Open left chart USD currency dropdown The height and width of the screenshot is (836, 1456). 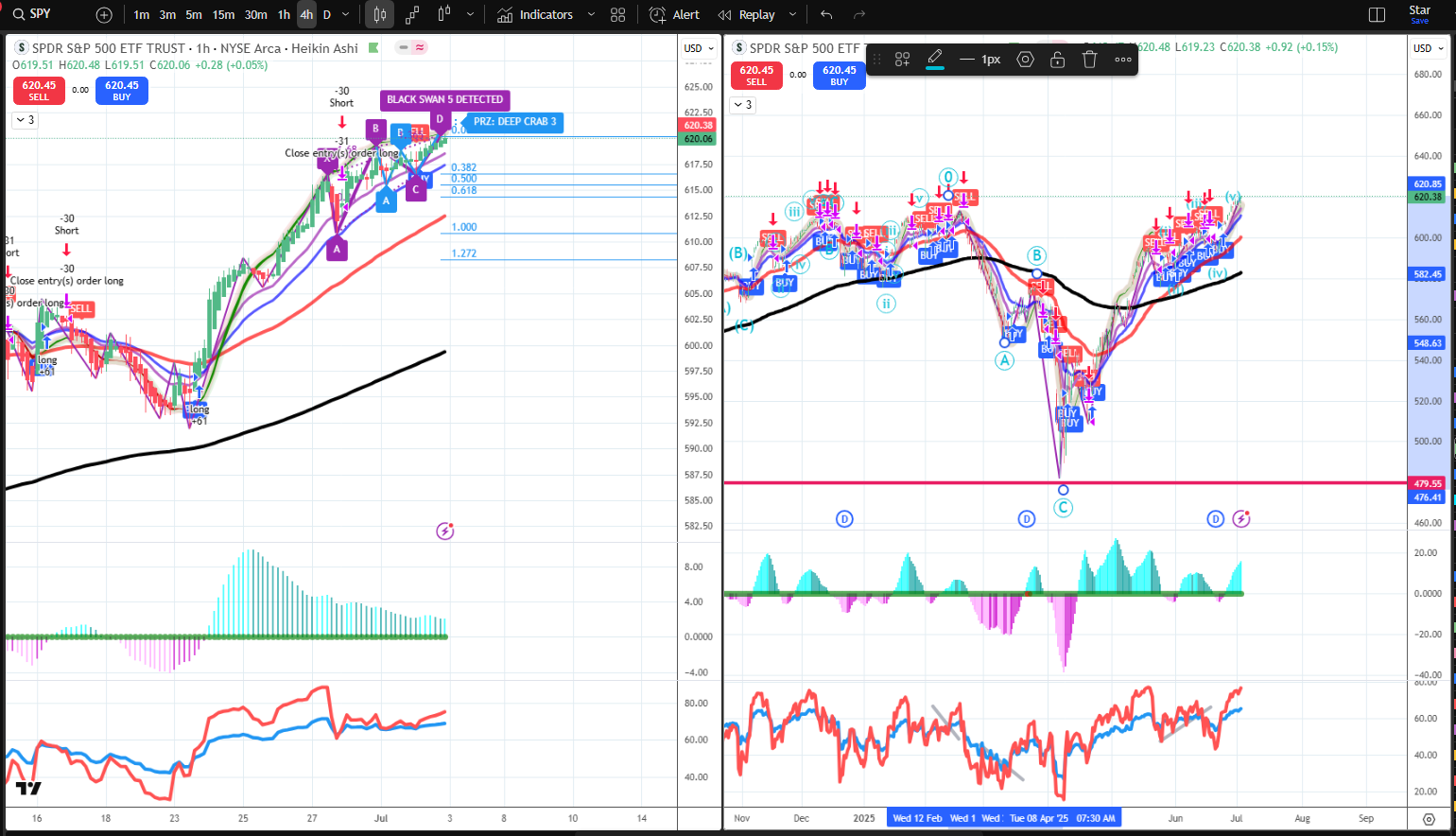700,48
